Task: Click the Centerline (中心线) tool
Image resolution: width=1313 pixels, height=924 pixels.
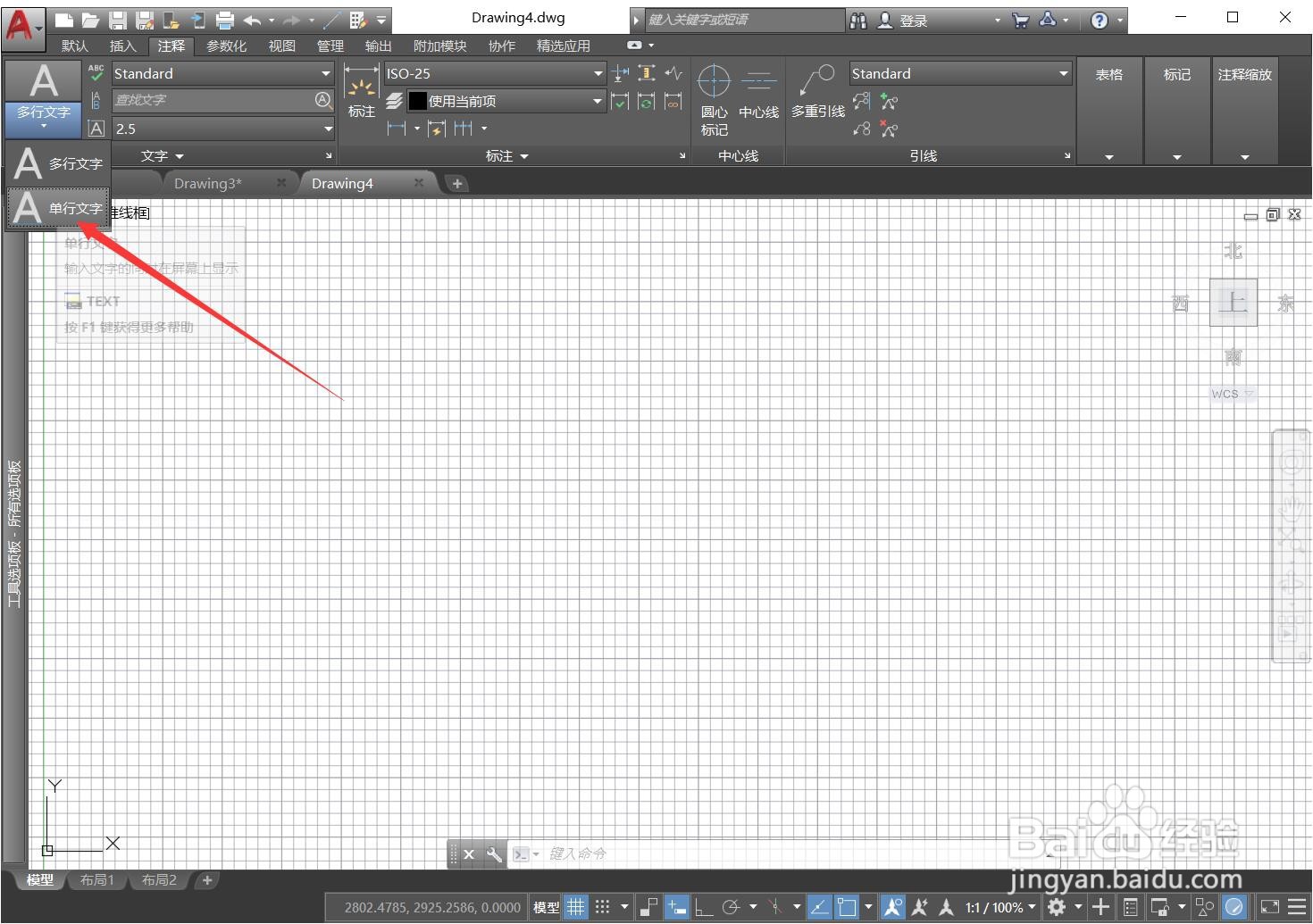Action: (x=758, y=92)
